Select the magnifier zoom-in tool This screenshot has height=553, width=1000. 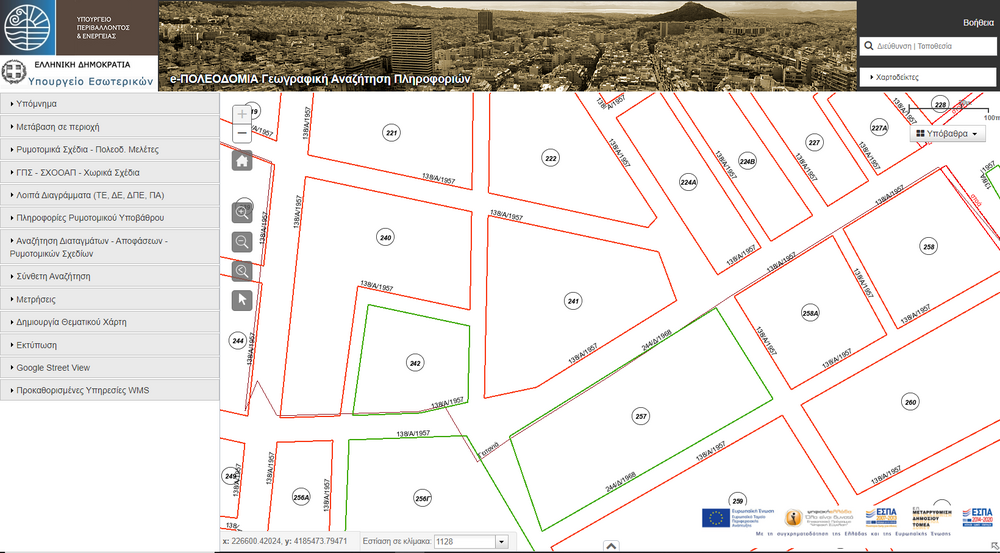click(x=242, y=212)
